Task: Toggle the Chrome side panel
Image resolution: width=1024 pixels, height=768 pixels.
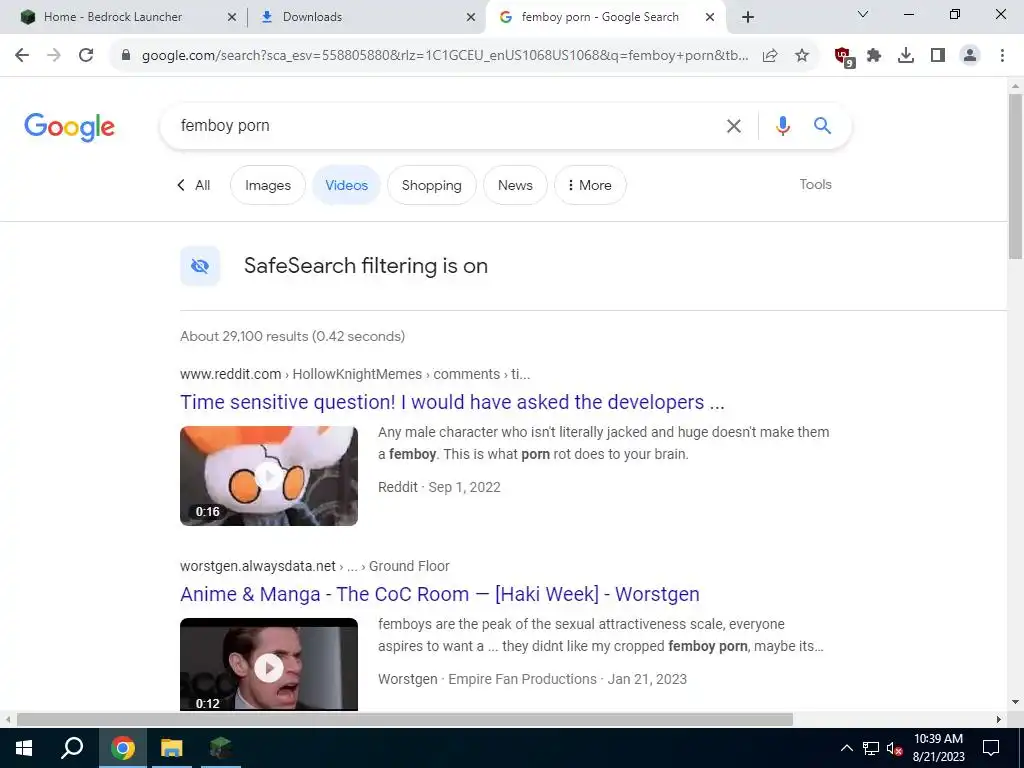Action: tap(938, 56)
